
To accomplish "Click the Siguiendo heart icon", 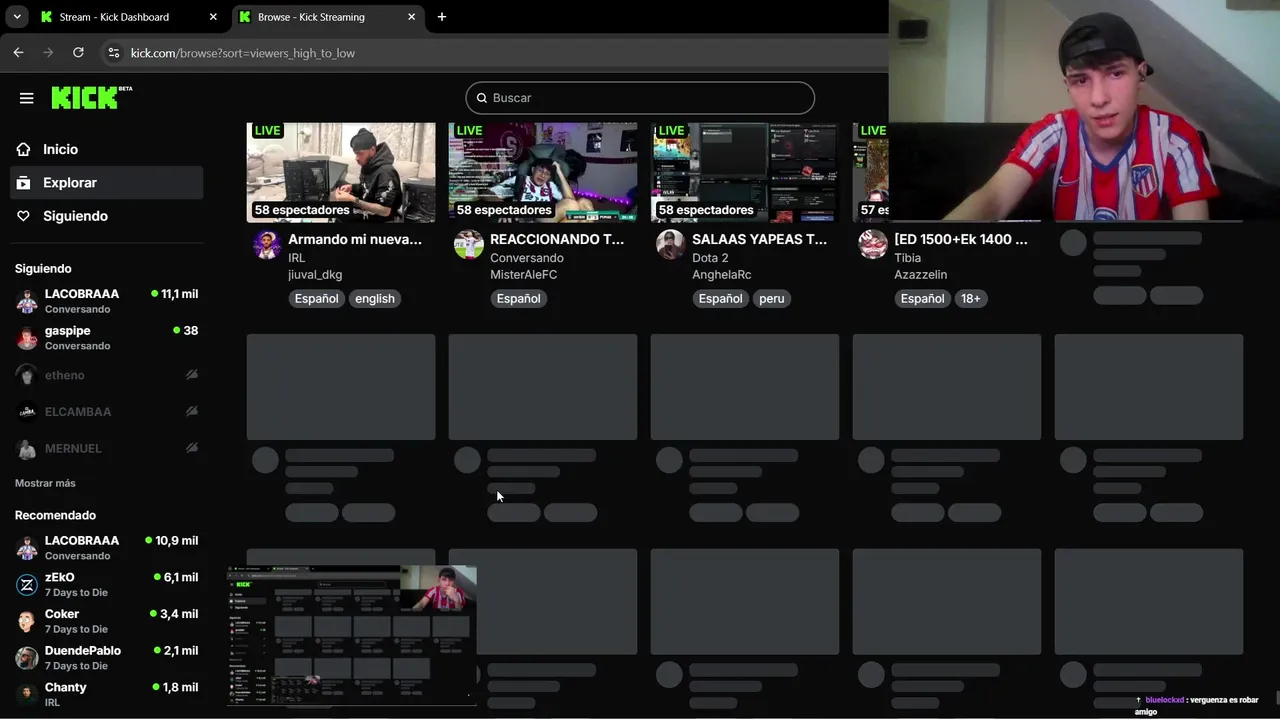I will pos(24,216).
